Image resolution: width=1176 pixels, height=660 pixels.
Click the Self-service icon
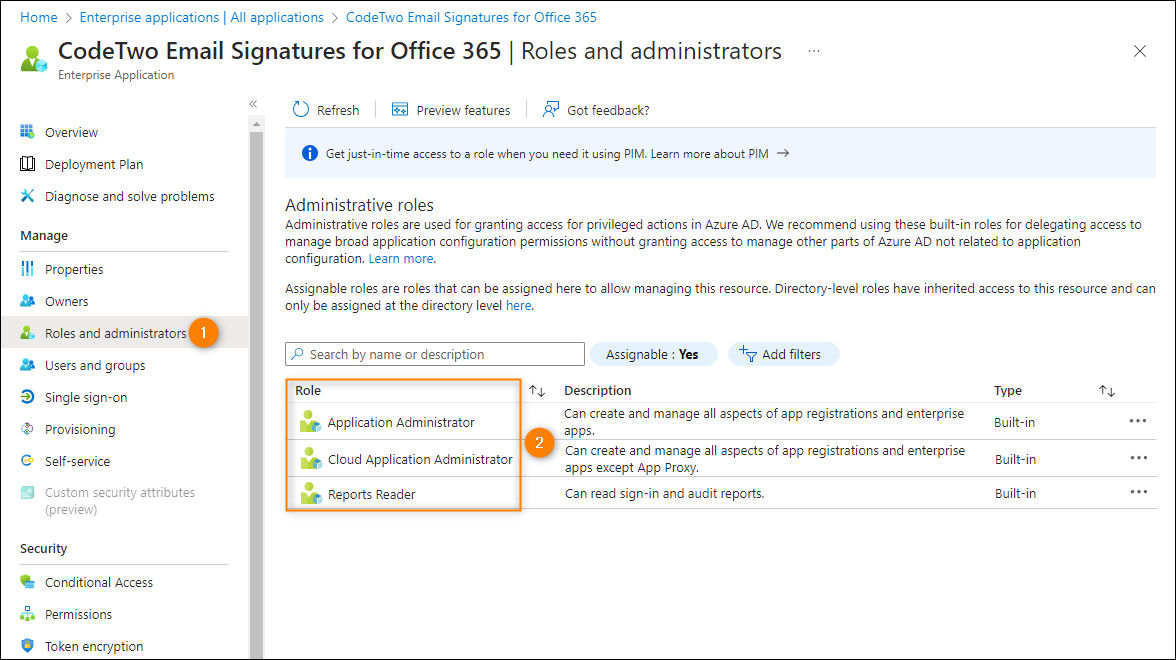27,460
